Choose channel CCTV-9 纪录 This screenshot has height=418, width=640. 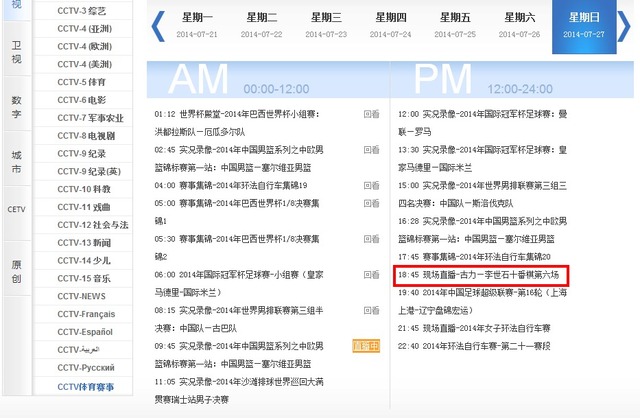[83, 153]
